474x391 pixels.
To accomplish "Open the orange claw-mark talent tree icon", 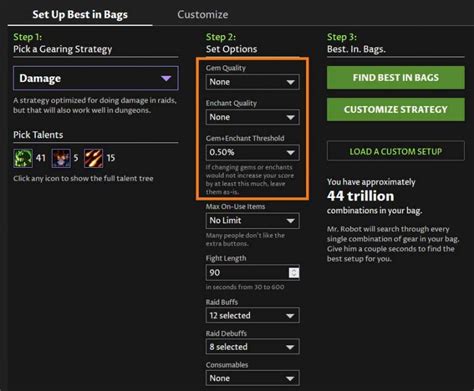I will 93,158.
